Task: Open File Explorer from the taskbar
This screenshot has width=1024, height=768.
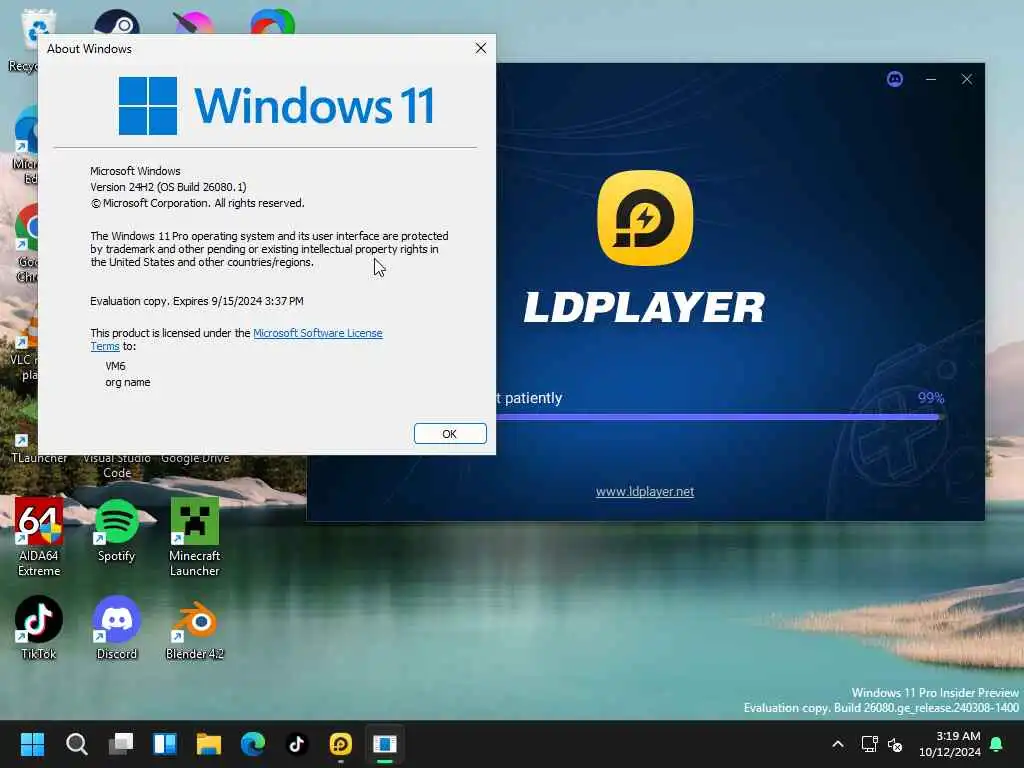Action: pos(209,744)
